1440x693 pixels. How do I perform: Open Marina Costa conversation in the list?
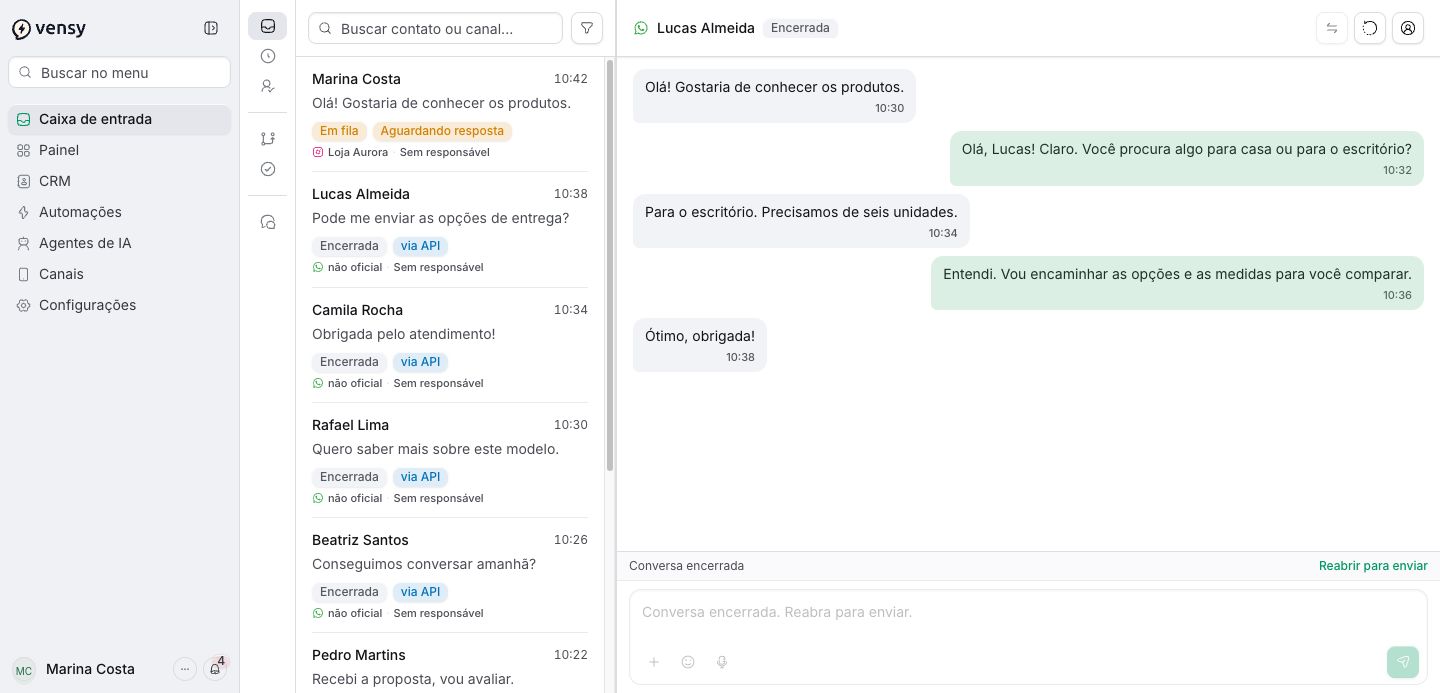450,114
